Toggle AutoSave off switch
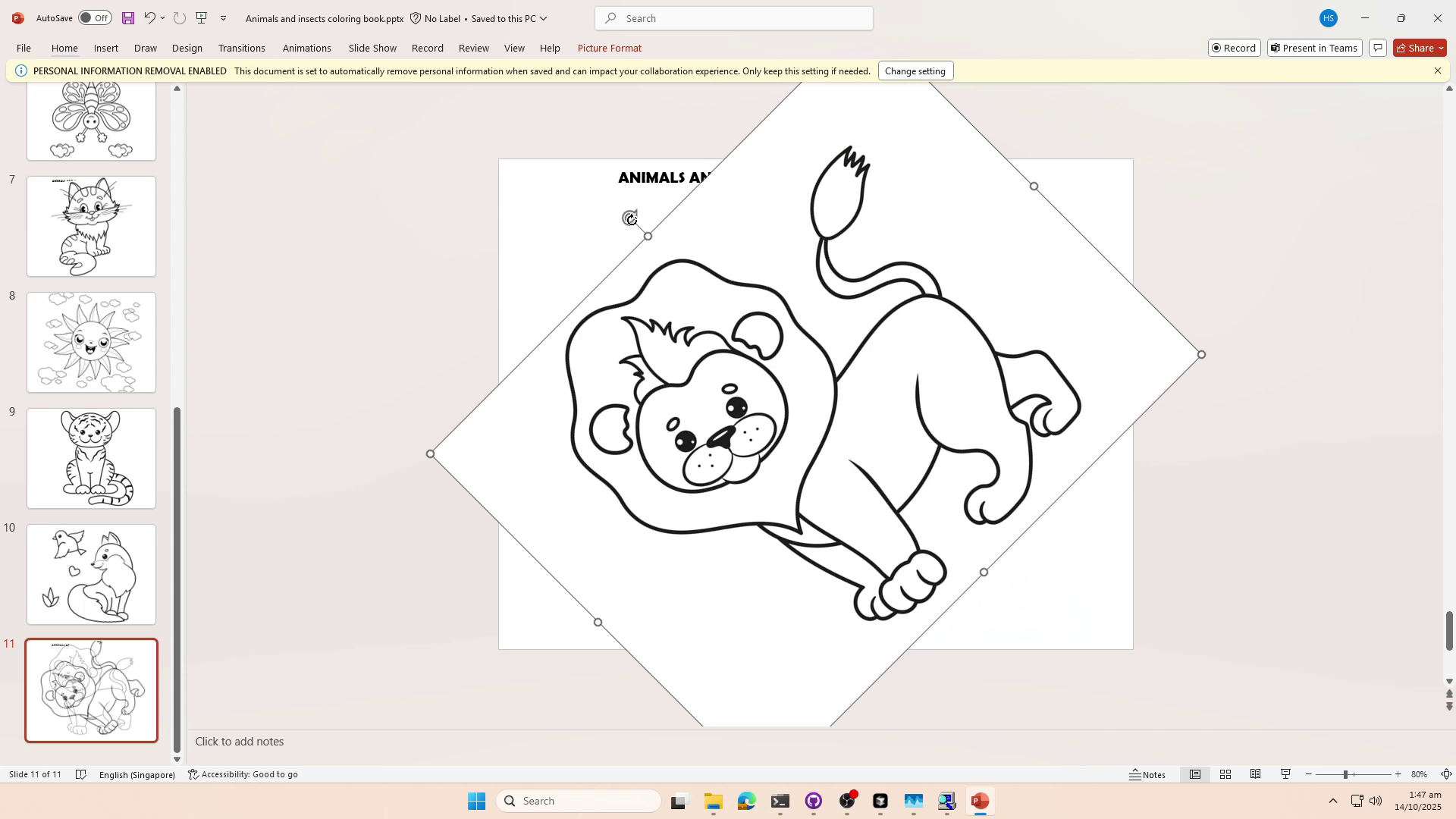The height and width of the screenshot is (819, 1456). (x=94, y=17)
